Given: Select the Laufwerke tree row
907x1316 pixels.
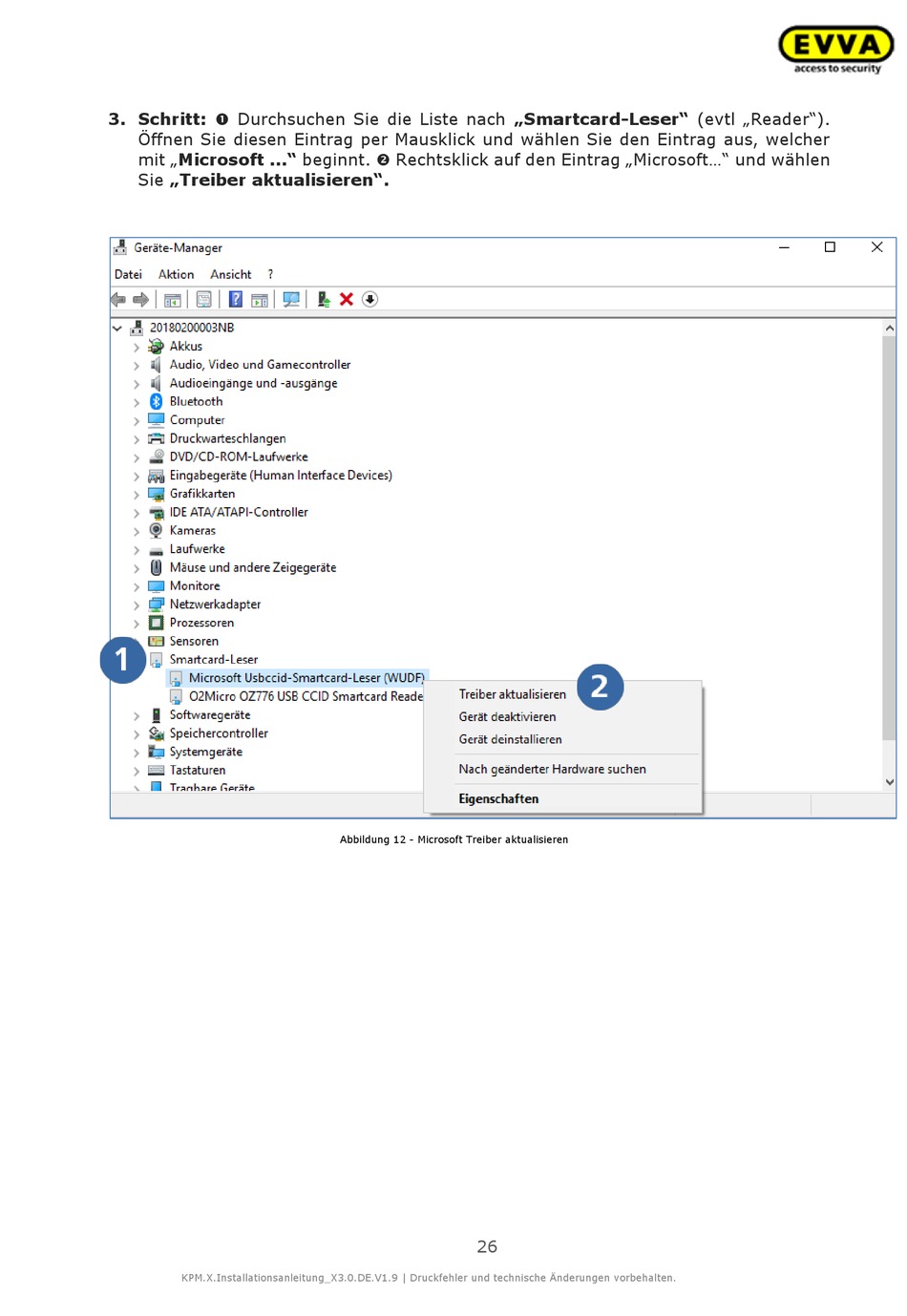Looking at the screenshot, I should 198,550.
